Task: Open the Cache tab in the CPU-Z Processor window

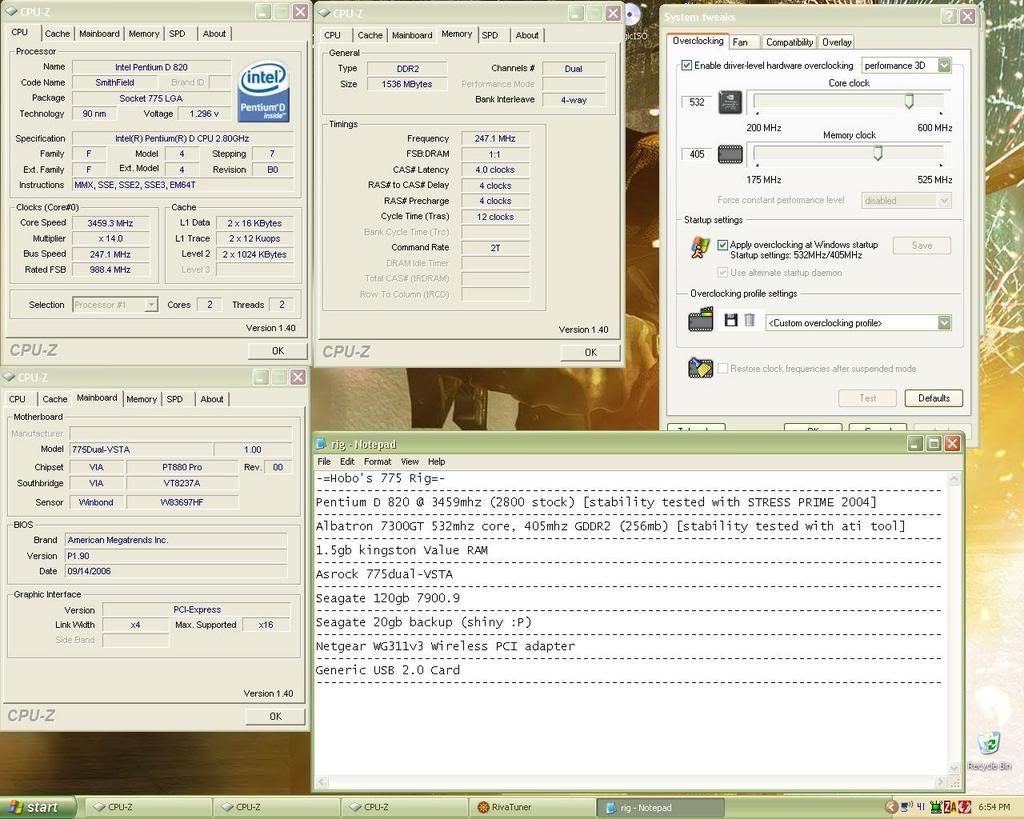Action: click(x=57, y=33)
